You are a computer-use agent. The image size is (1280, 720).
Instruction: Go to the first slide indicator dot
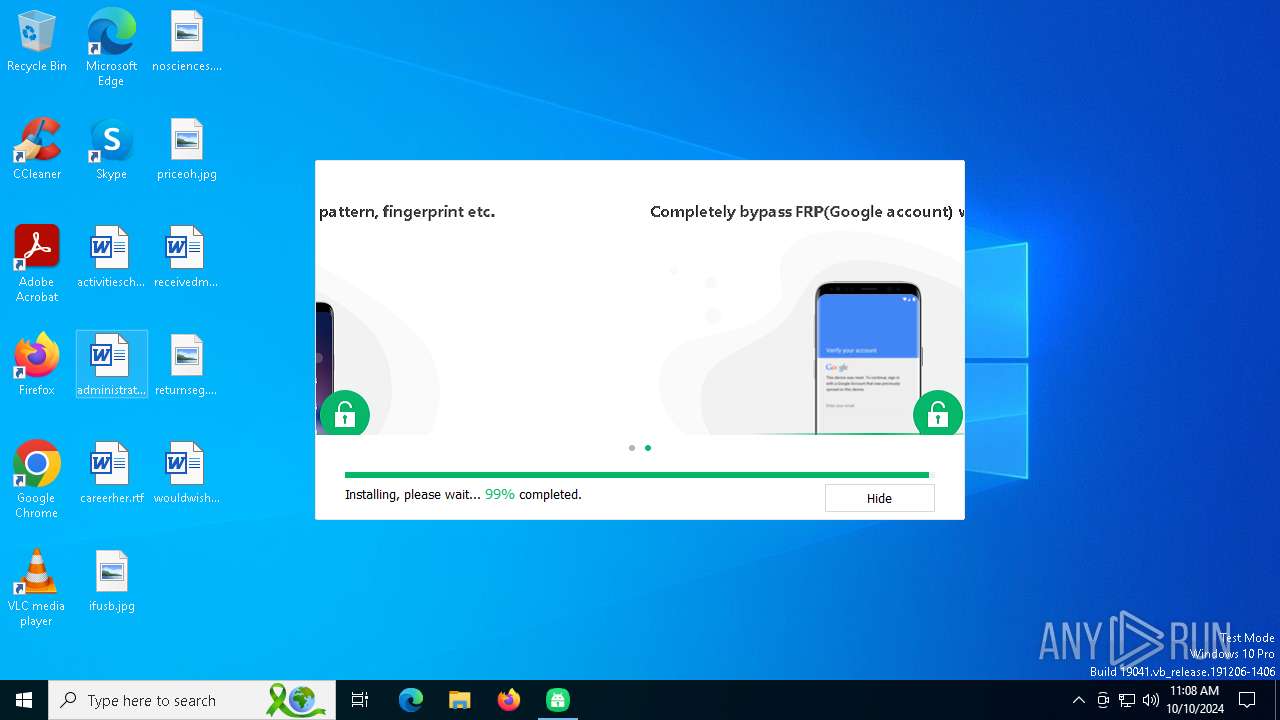tap(632, 448)
